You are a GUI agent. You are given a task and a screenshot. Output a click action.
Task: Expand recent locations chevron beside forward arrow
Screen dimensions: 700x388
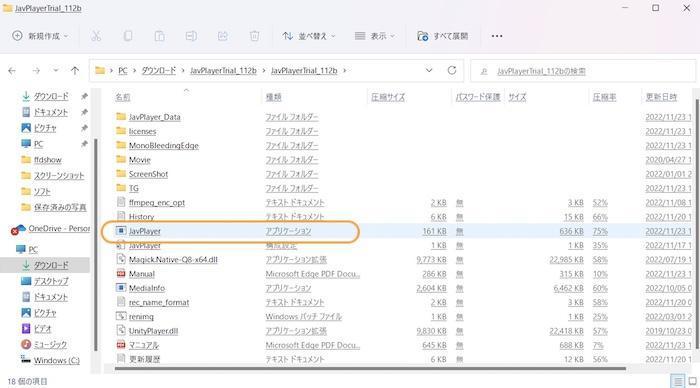tap(55, 71)
